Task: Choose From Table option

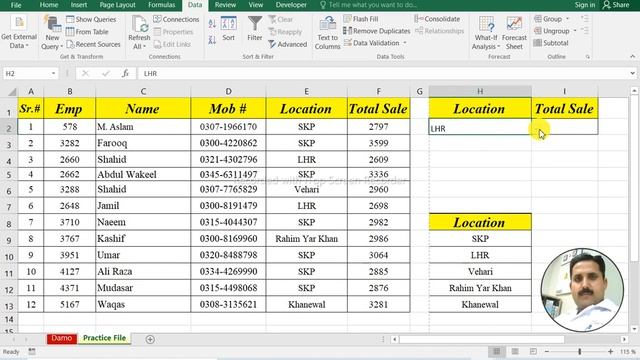Action: tap(87, 31)
